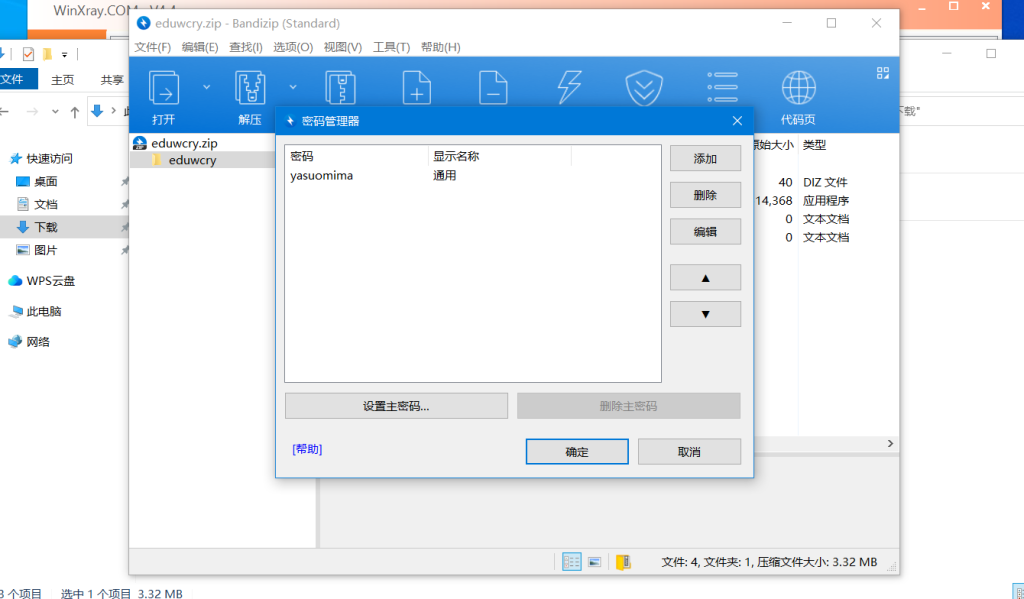This screenshot has height=599, width=1024.
Task: Open dropdown arrow next to 解压
Action: (x=293, y=87)
